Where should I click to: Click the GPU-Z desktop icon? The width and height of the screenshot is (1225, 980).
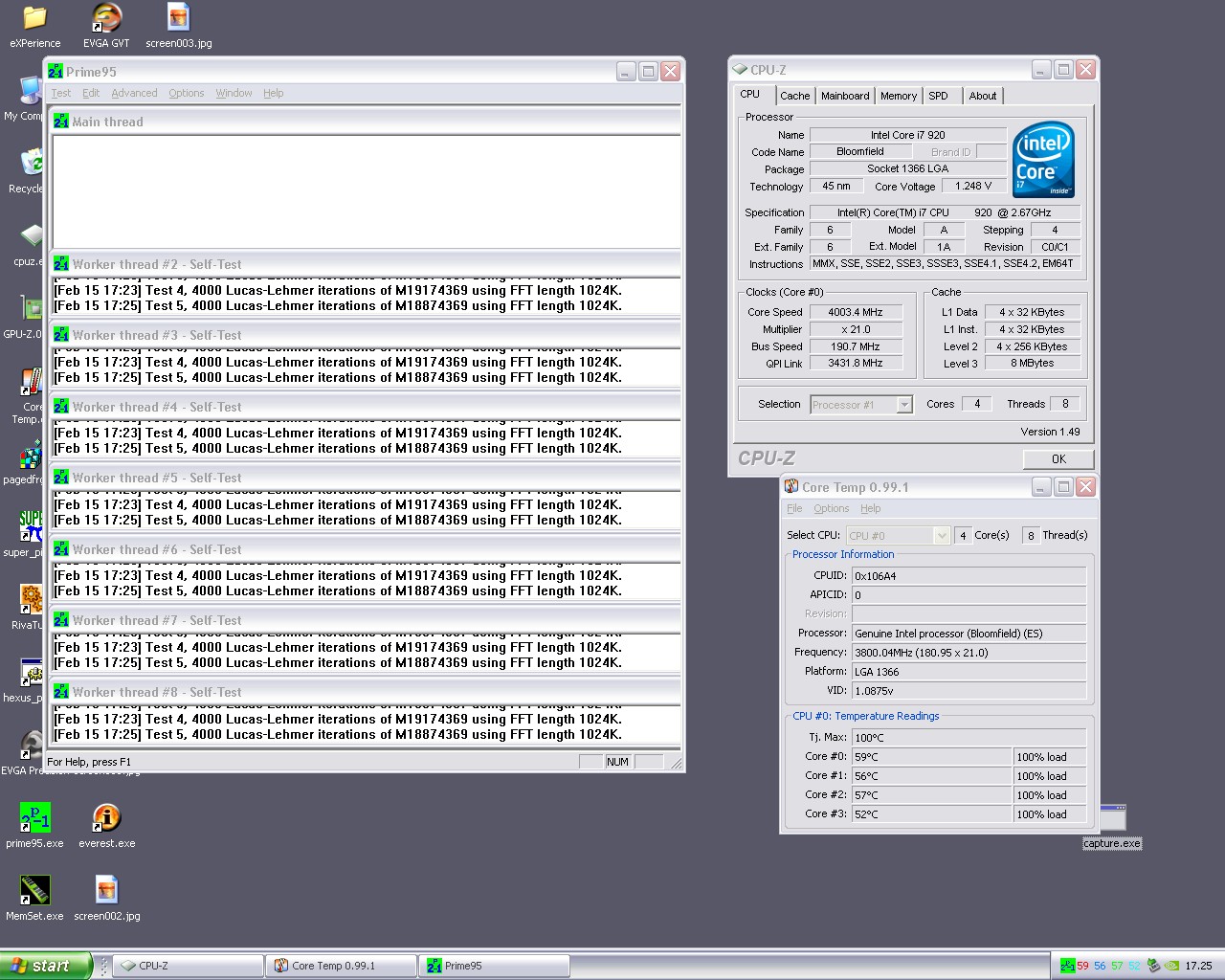[32, 308]
